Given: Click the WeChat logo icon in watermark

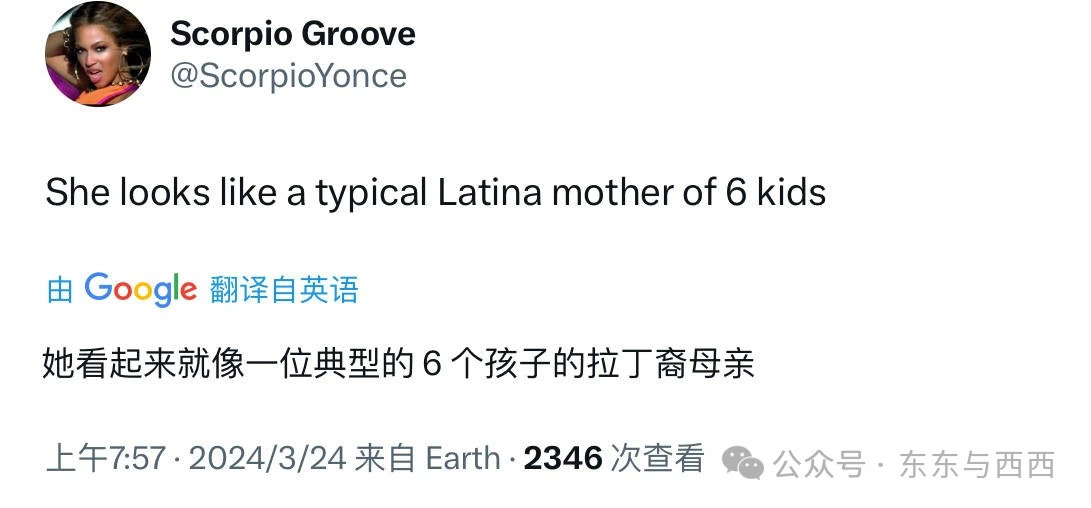Looking at the screenshot, I should [743, 462].
